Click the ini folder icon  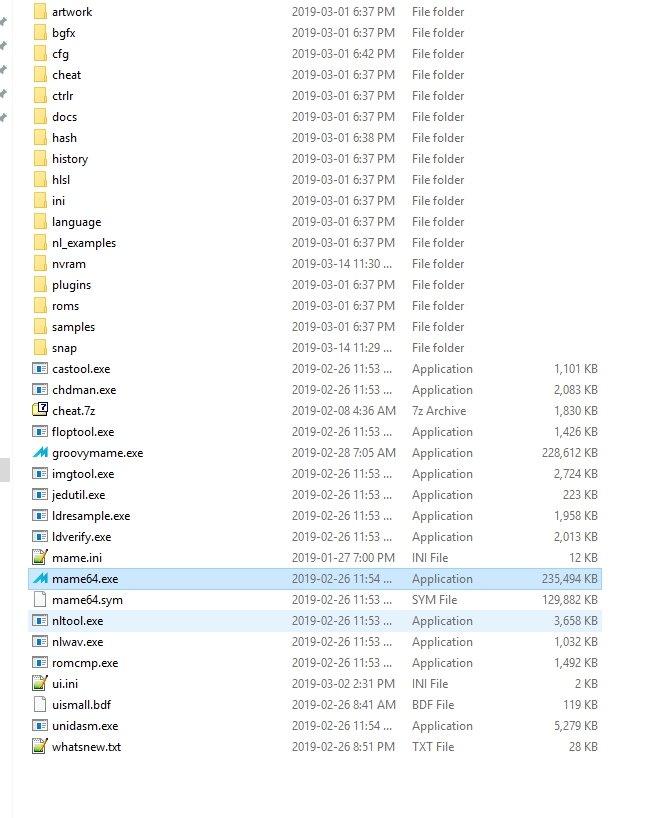tap(40, 200)
